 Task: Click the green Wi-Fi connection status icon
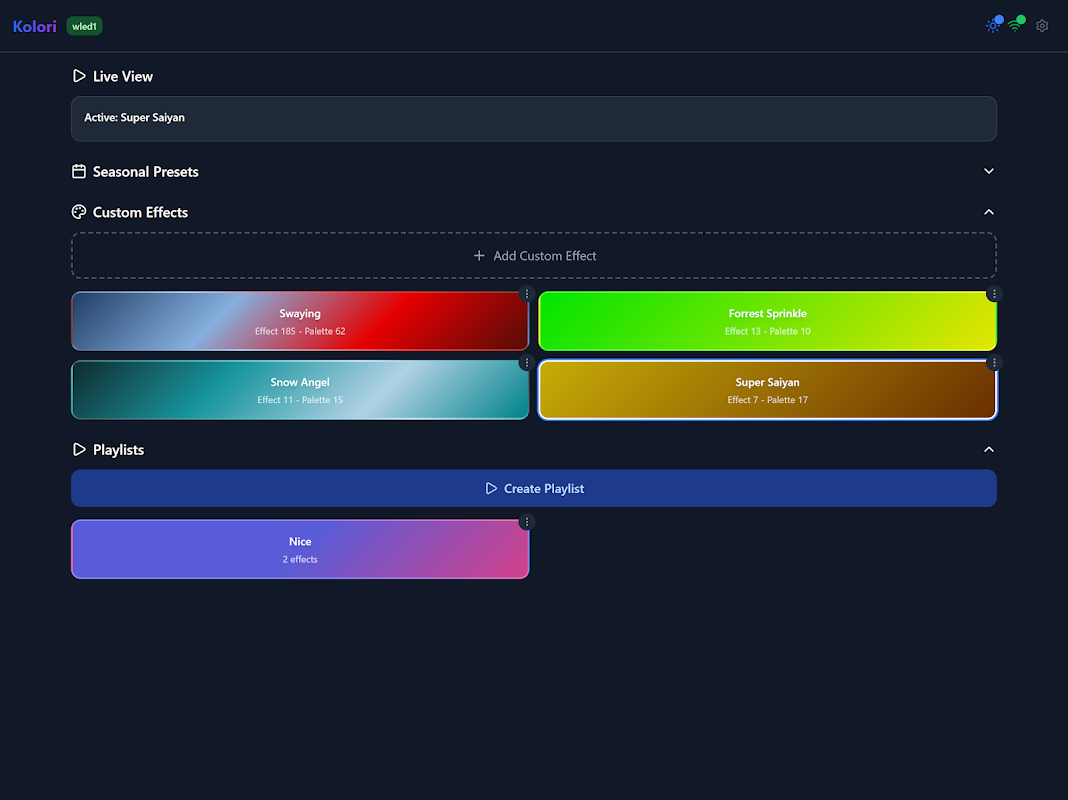(1015, 26)
